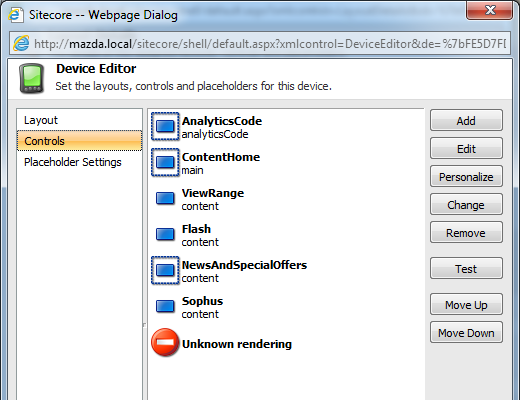Click the content placeholder under Sophus
Viewport: 520px width, 400px height.
200,314
